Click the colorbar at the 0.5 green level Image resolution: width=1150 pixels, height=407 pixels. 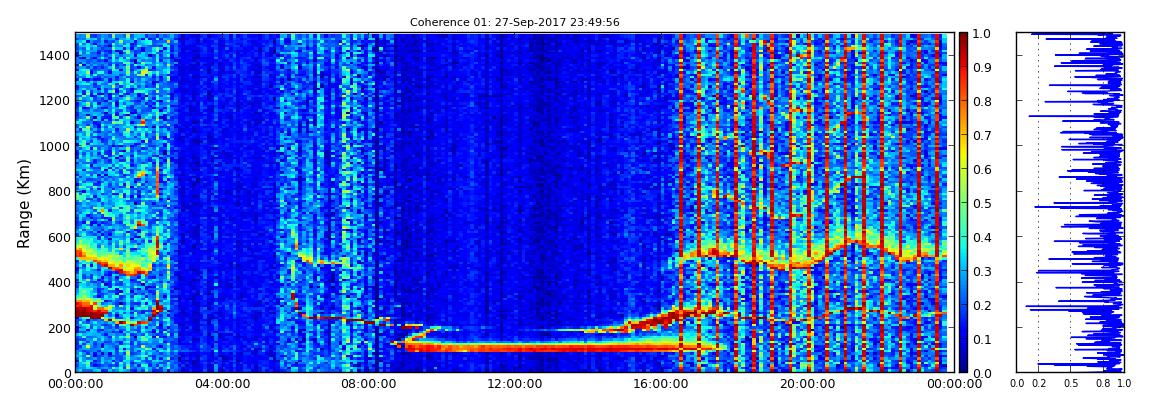[x=962, y=203]
